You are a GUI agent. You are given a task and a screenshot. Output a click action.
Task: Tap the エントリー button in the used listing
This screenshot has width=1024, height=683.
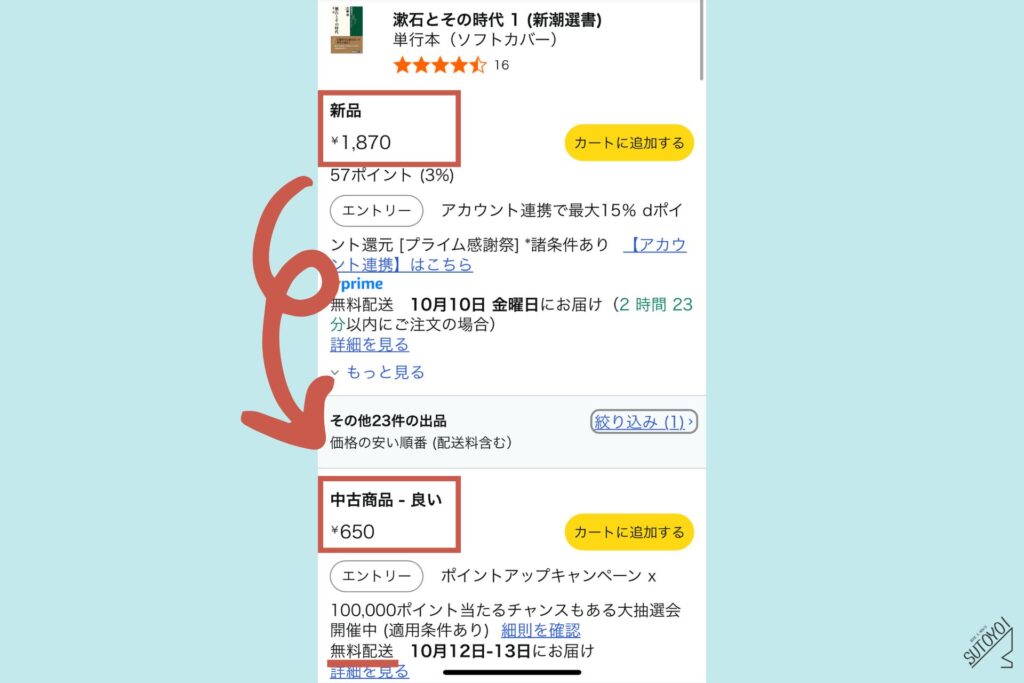click(x=376, y=576)
